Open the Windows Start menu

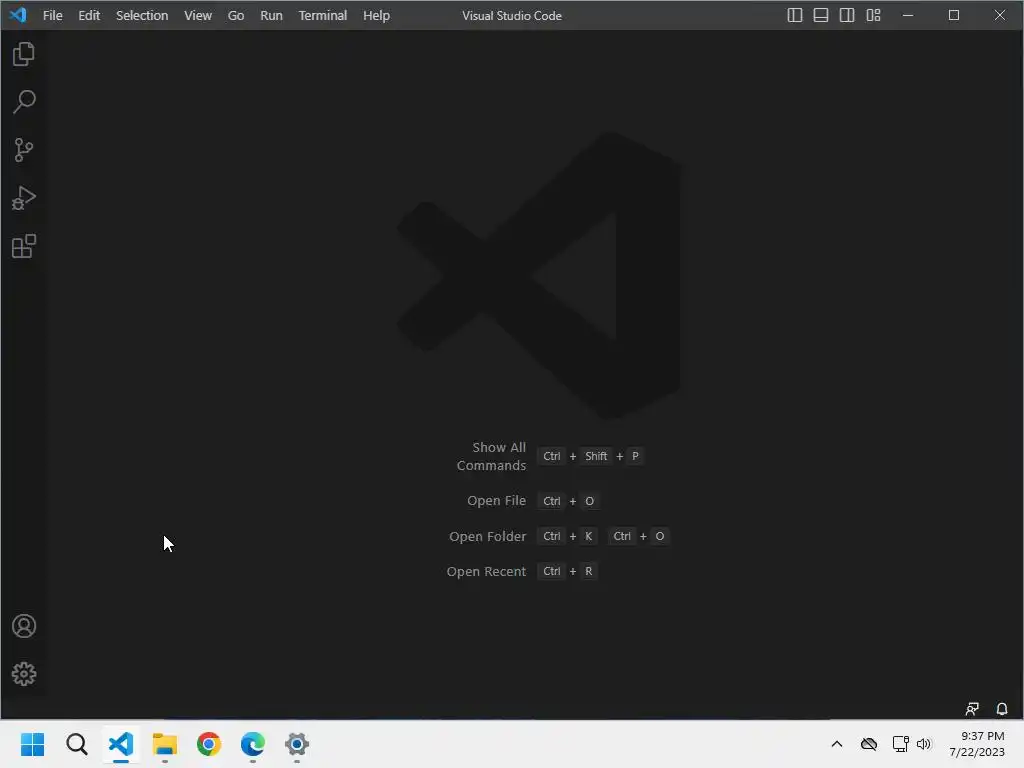[x=32, y=744]
